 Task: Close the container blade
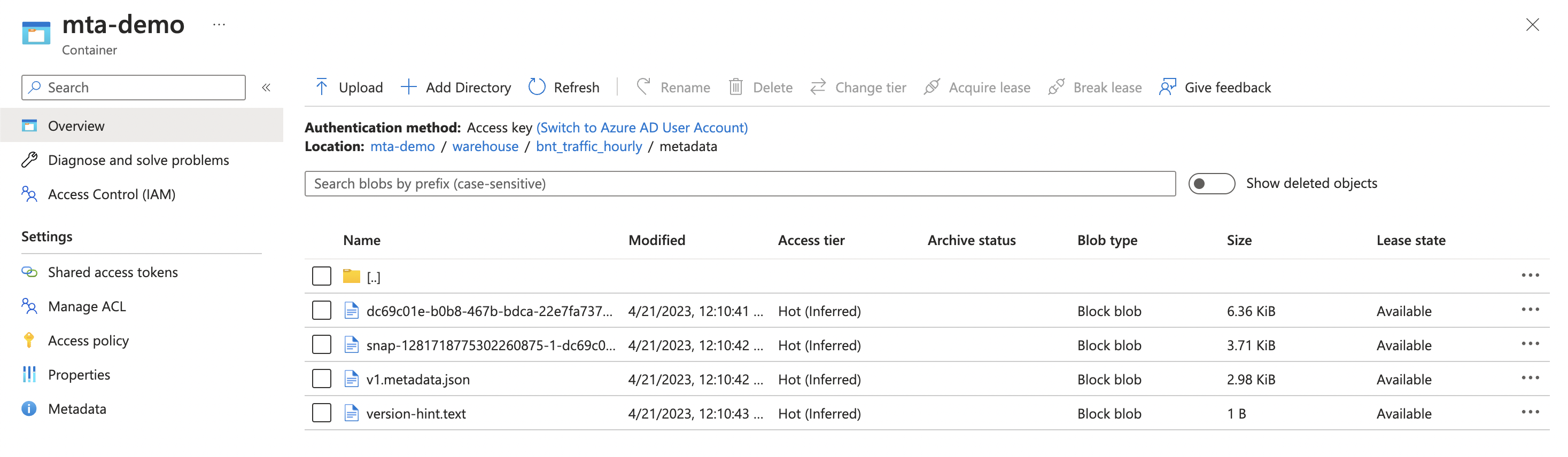click(1532, 25)
